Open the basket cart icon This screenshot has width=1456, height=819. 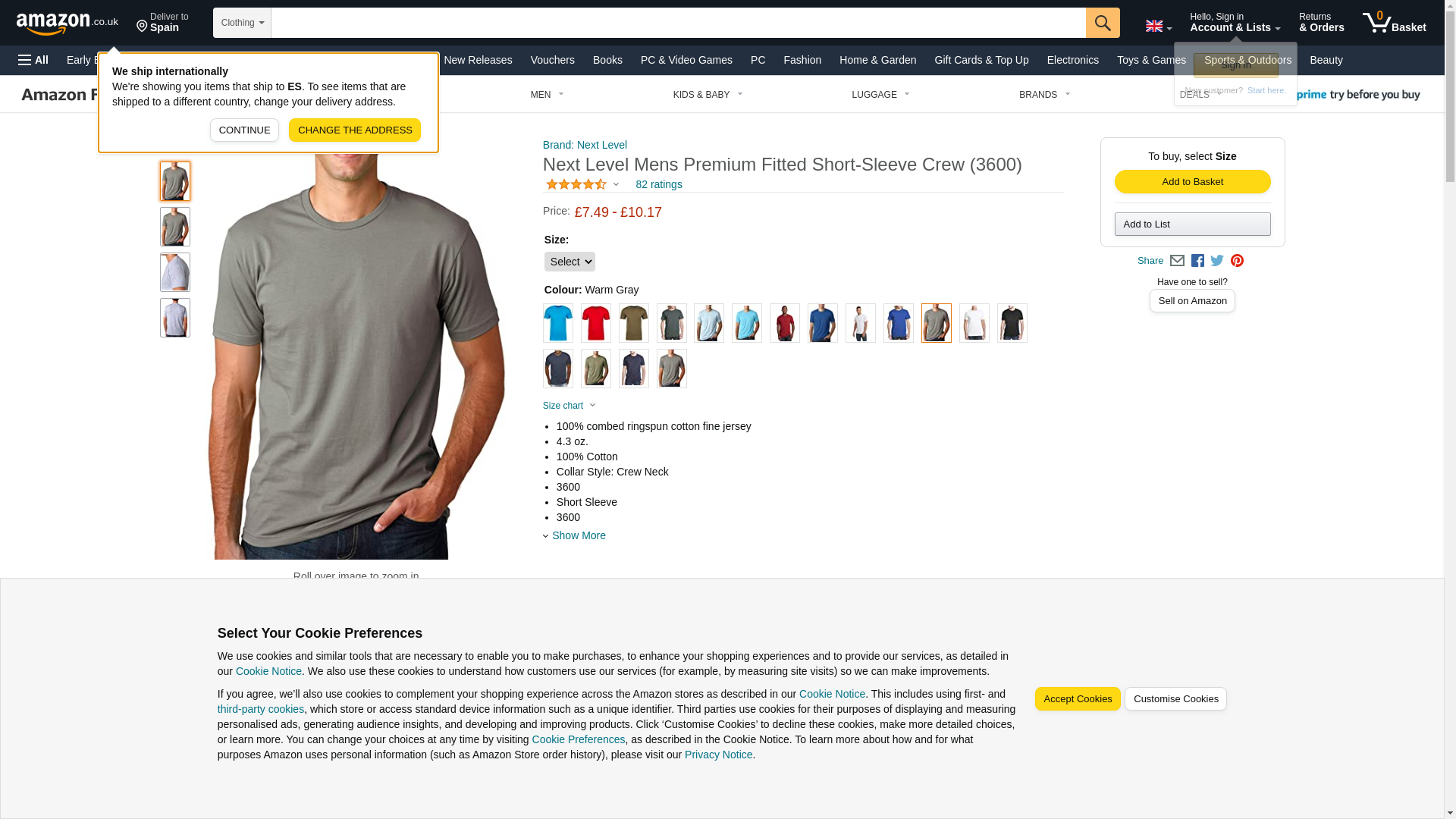[1394, 23]
